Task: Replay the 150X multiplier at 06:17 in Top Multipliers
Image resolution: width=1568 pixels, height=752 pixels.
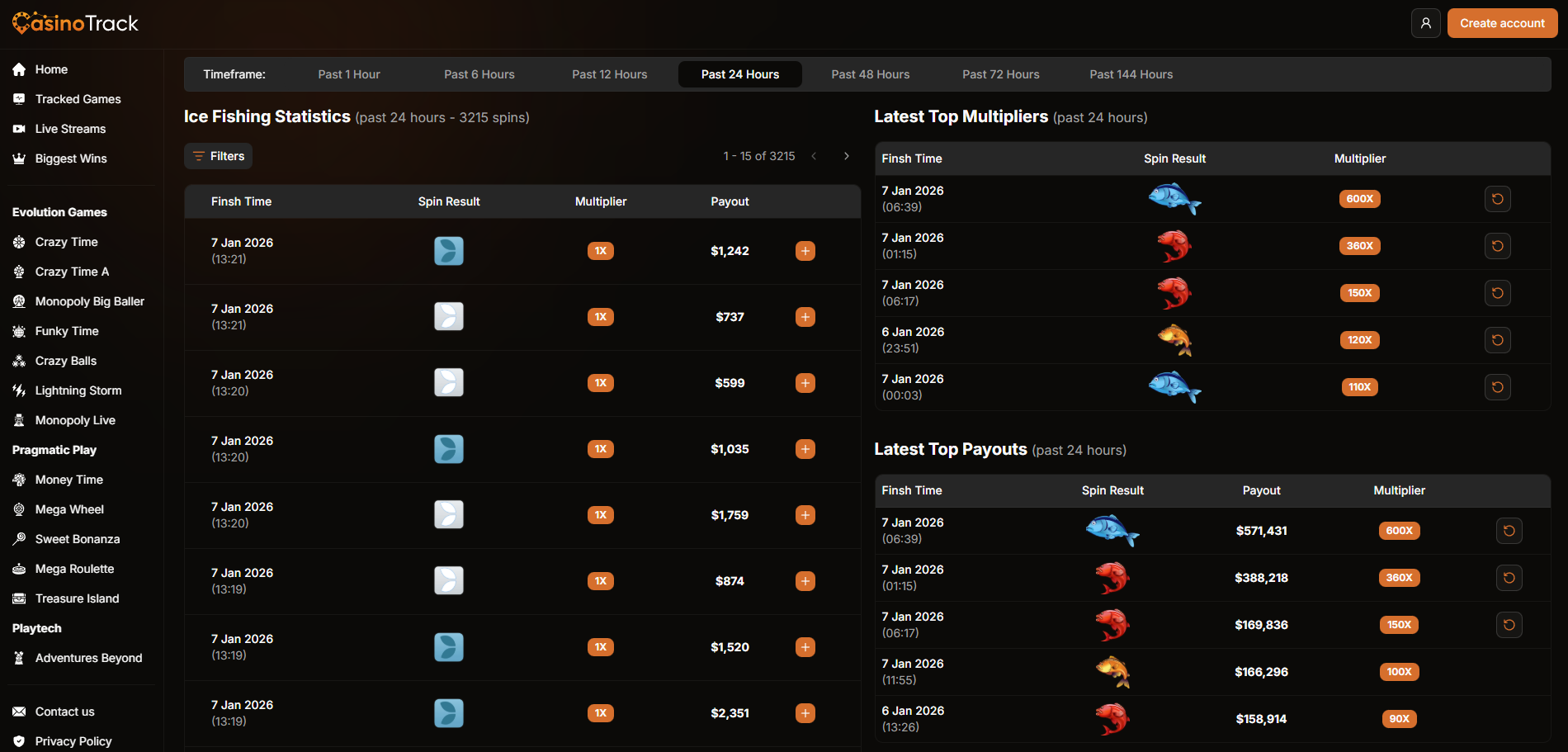Action: pos(1498,293)
